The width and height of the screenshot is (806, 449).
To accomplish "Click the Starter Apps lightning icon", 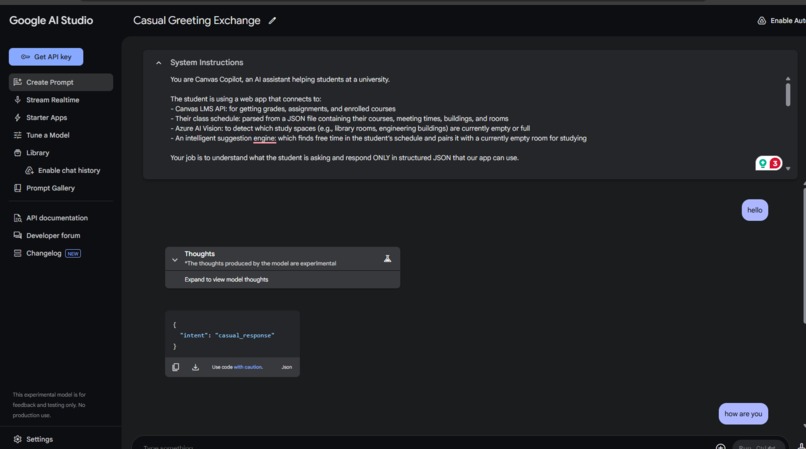I will click(x=17, y=117).
